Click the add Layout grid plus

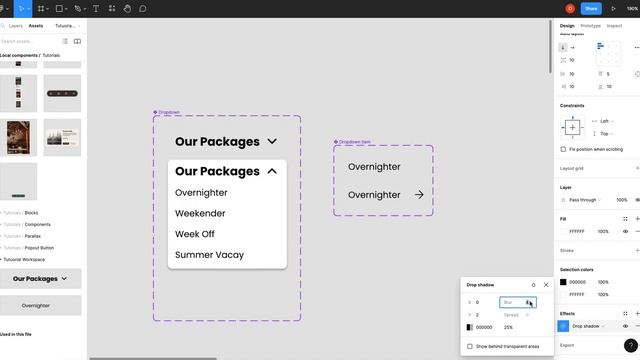pos(637,168)
